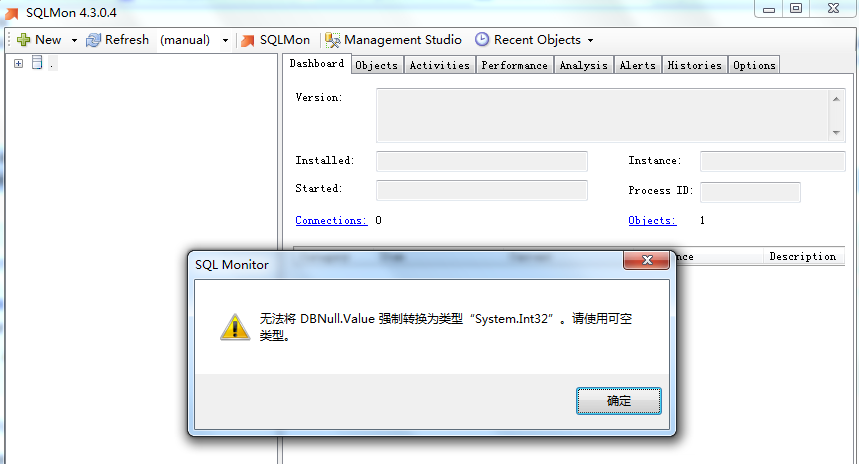Click the Version box scroll down arrow

click(x=836, y=133)
